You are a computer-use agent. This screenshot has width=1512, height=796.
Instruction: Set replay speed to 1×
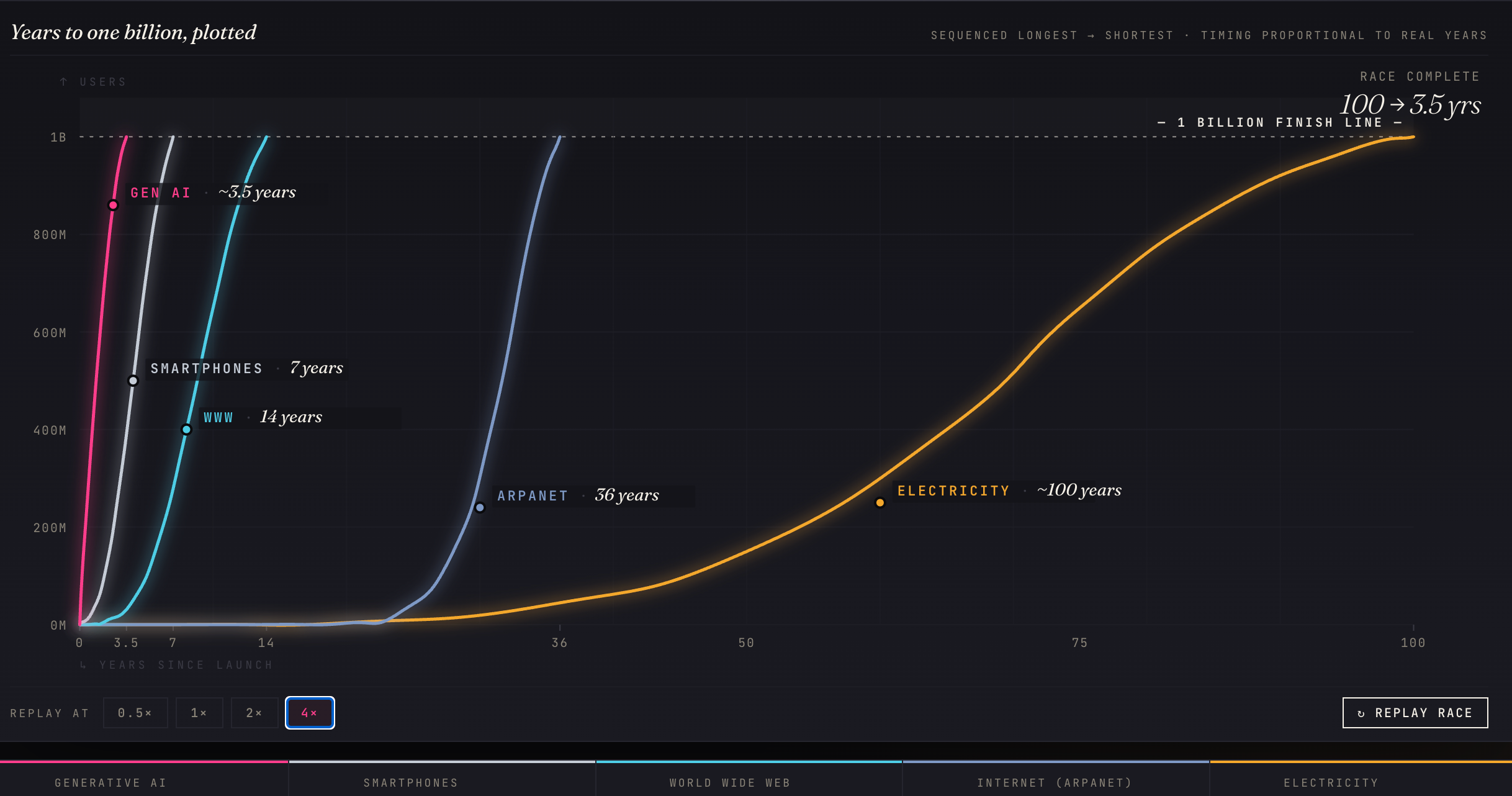pyautogui.click(x=199, y=713)
